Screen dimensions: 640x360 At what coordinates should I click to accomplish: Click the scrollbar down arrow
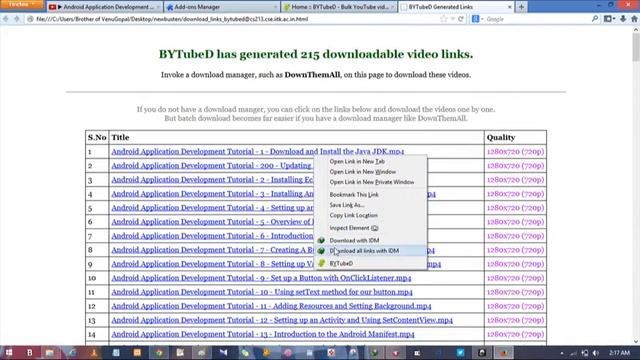636,342
